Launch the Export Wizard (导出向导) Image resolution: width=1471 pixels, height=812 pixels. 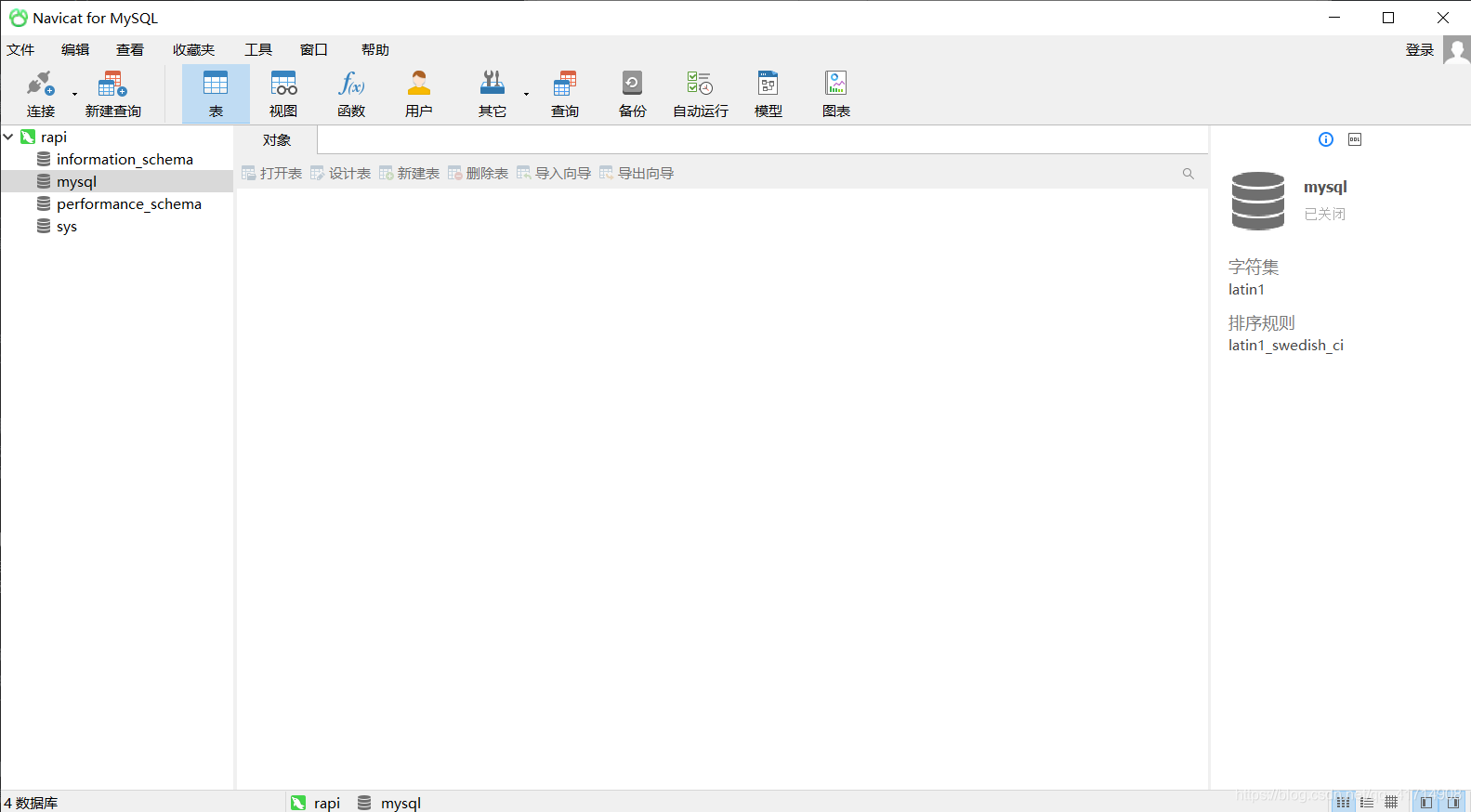637,173
